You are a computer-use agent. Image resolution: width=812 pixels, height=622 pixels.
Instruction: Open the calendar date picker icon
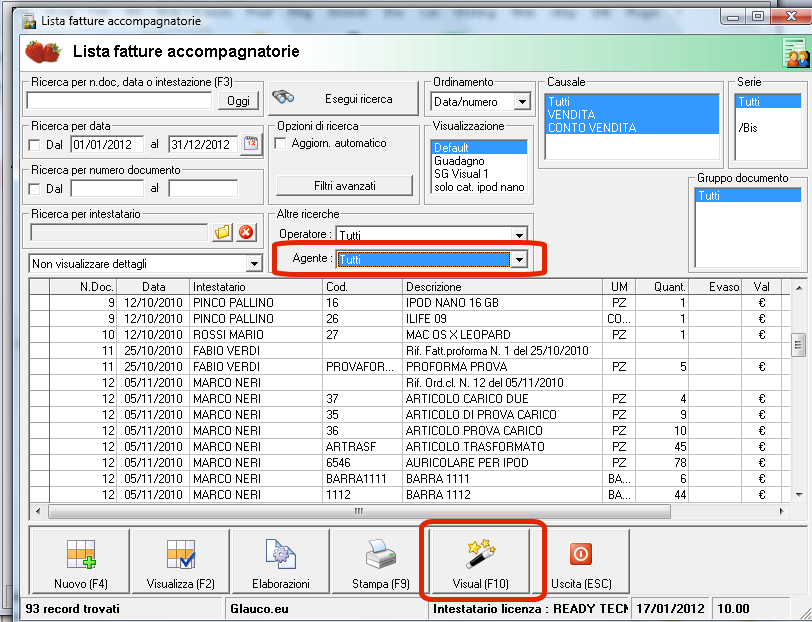coord(251,144)
